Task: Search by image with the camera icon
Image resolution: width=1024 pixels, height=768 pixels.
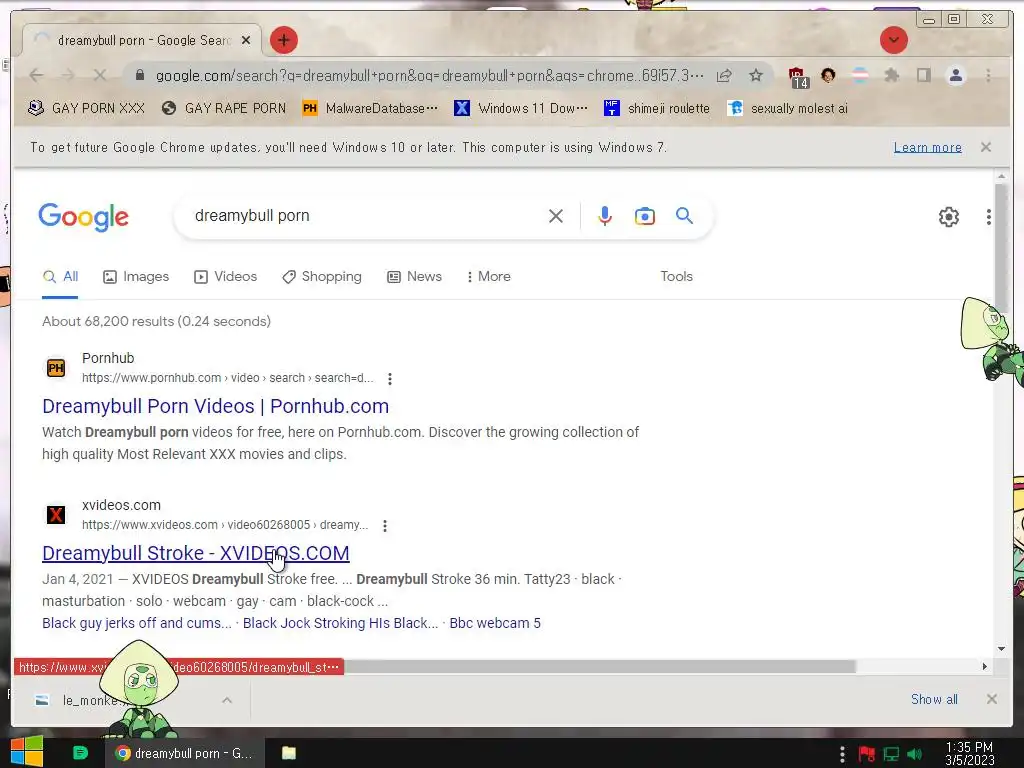Action: [645, 216]
